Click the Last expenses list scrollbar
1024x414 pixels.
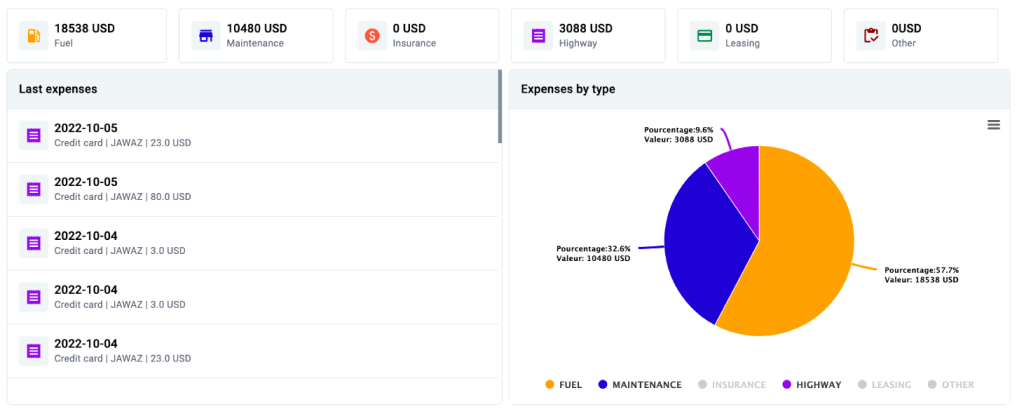tap(500, 106)
